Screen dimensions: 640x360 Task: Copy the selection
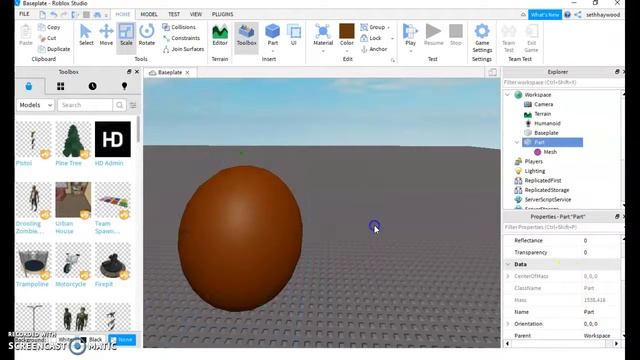click(49, 27)
